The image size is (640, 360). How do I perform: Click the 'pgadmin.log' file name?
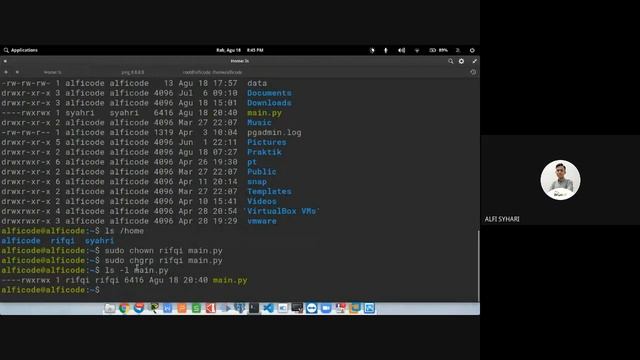coord(274,133)
